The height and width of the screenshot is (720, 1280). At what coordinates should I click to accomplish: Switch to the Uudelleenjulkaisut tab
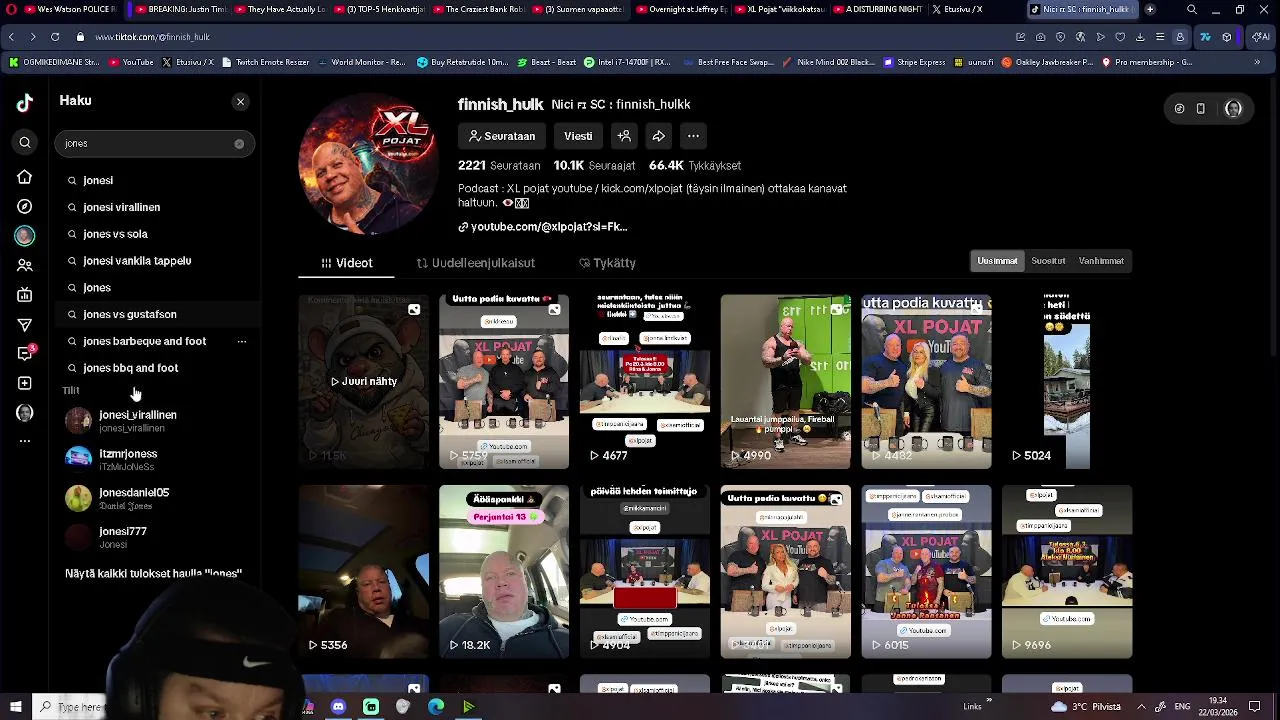476,263
